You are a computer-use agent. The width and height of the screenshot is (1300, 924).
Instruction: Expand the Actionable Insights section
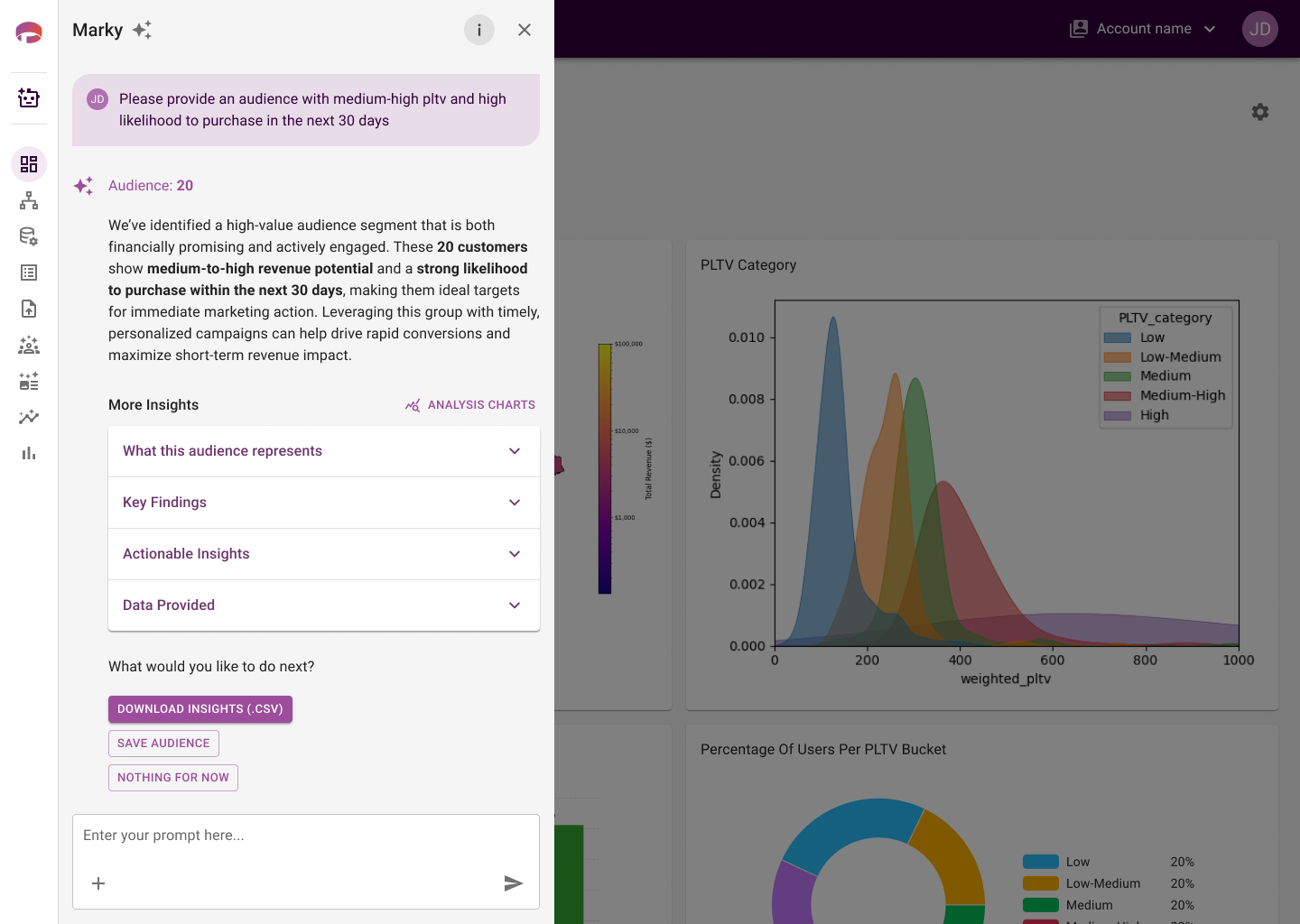pyautogui.click(x=324, y=554)
